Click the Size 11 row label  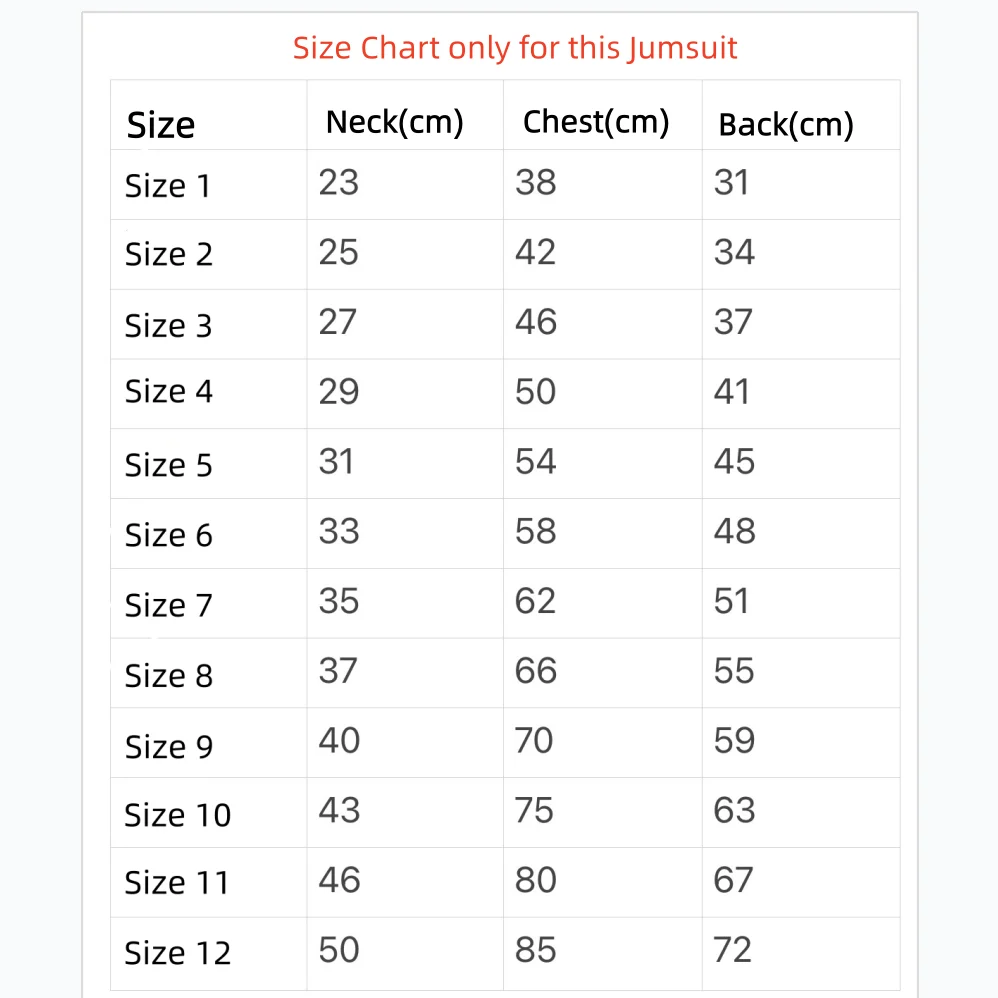coord(177,883)
